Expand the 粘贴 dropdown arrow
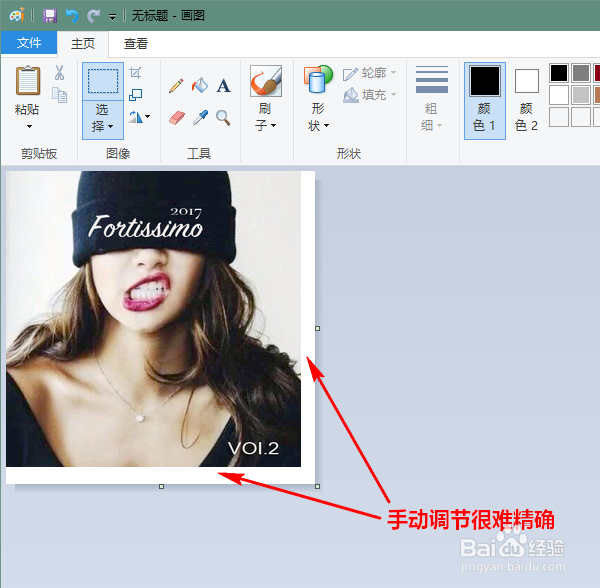This screenshot has height=588, width=600. point(29,126)
